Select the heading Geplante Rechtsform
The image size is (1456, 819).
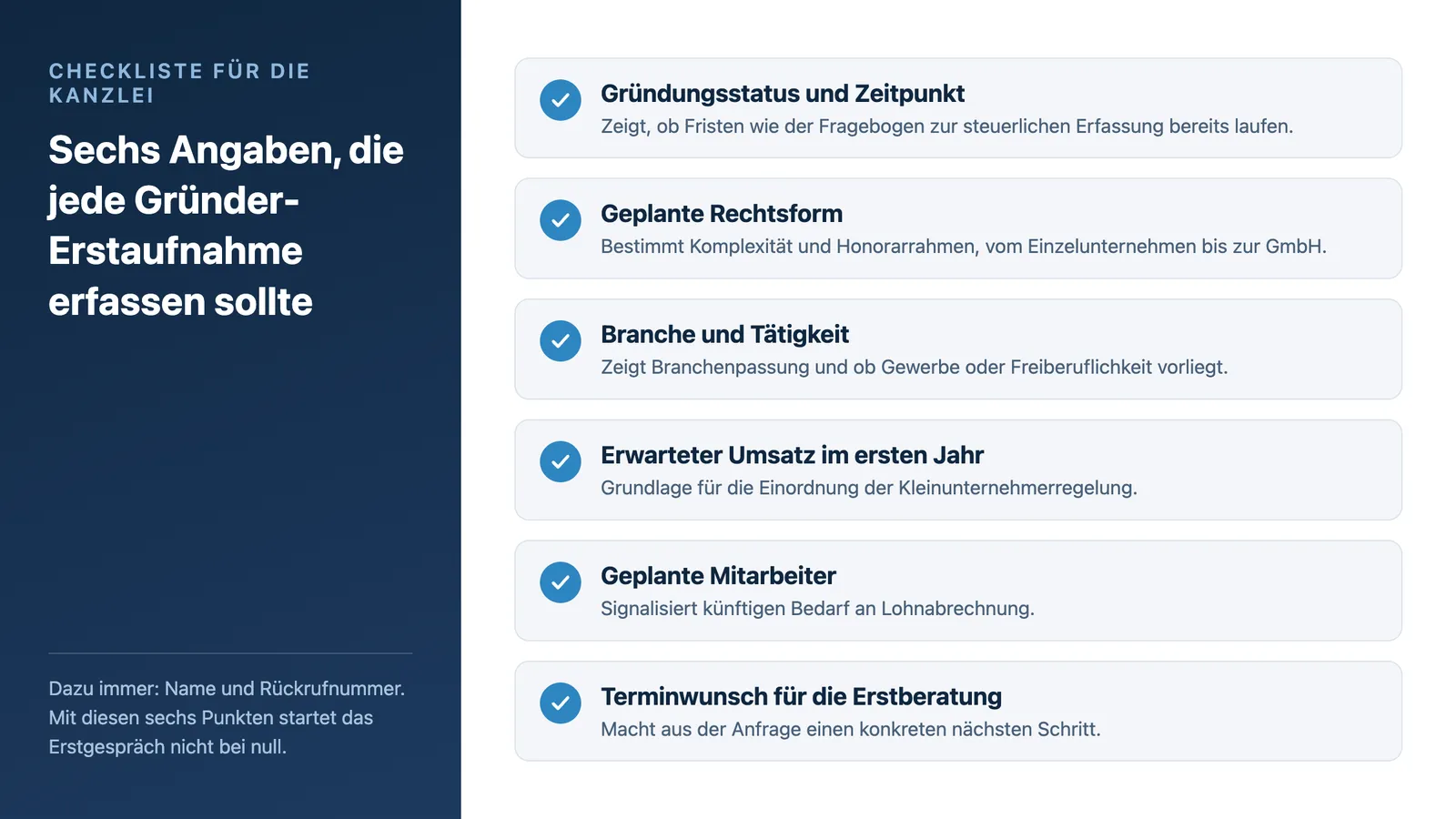point(722,214)
